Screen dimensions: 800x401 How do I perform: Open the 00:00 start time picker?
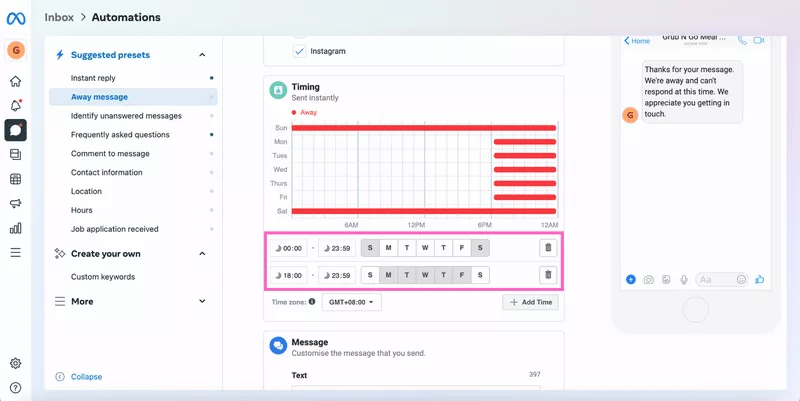[x=288, y=248]
